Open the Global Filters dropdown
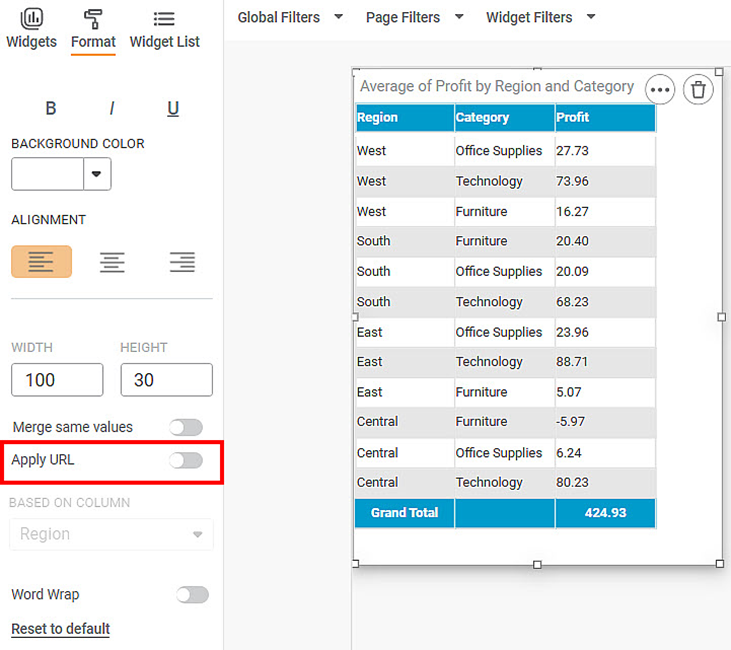 point(290,17)
